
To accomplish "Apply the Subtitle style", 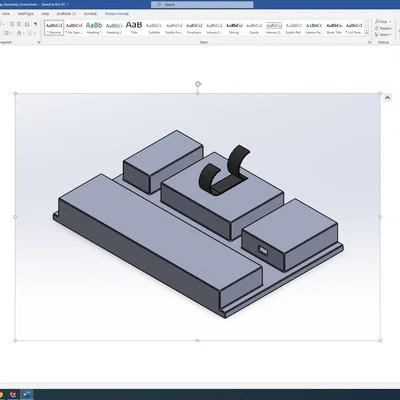I will (154, 28).
